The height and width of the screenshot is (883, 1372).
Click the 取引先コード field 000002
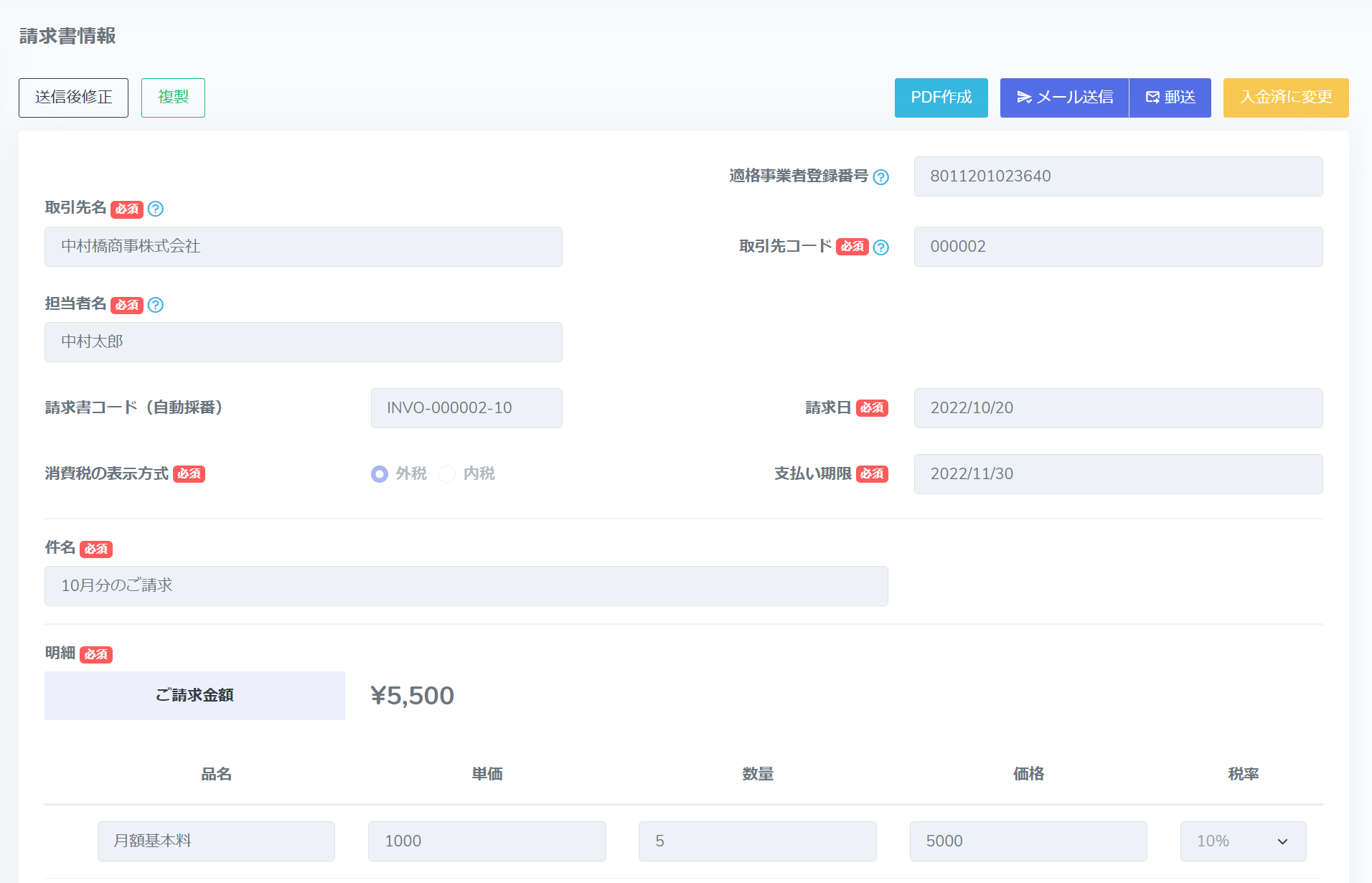click(1118, 247)
